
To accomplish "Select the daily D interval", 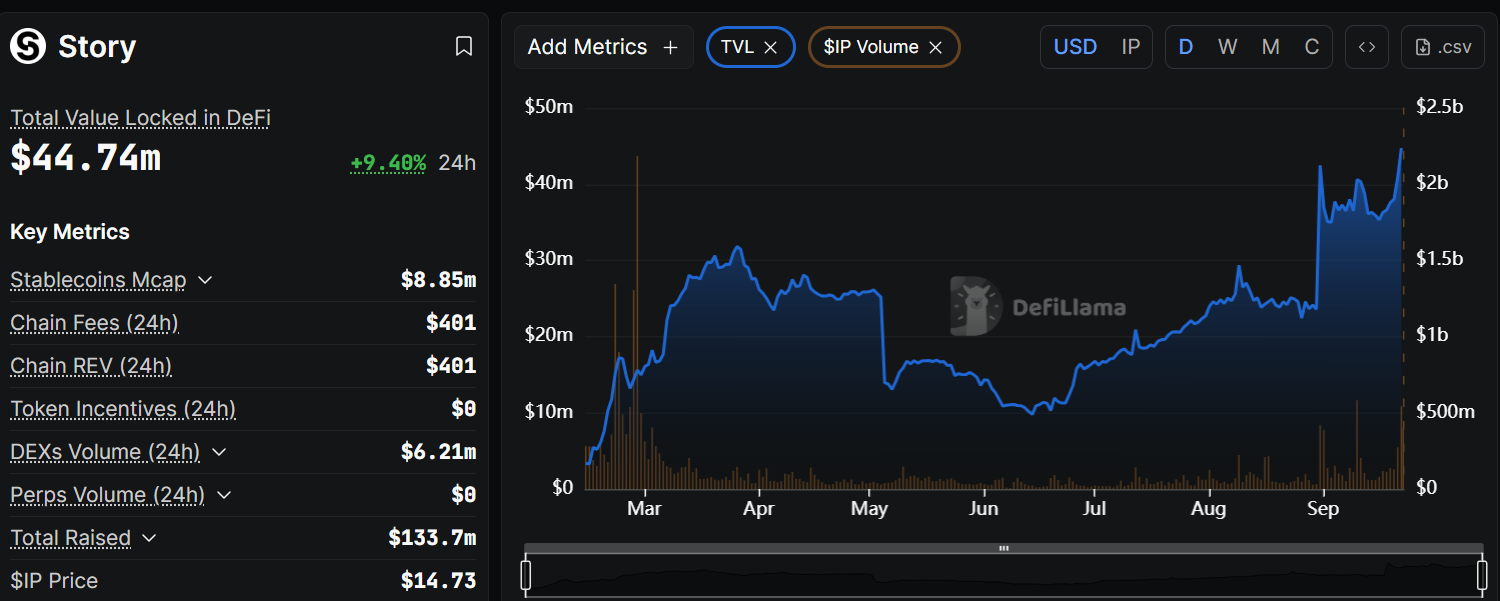I will tap(1186, 47).
